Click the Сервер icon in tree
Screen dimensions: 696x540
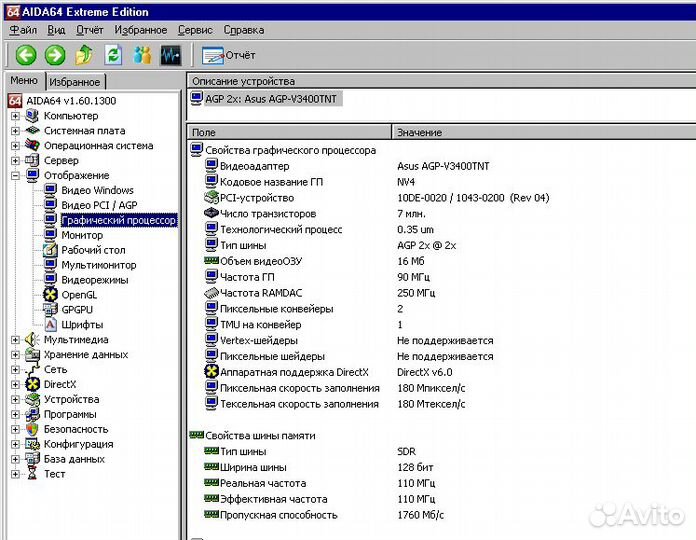coord(32,161)
